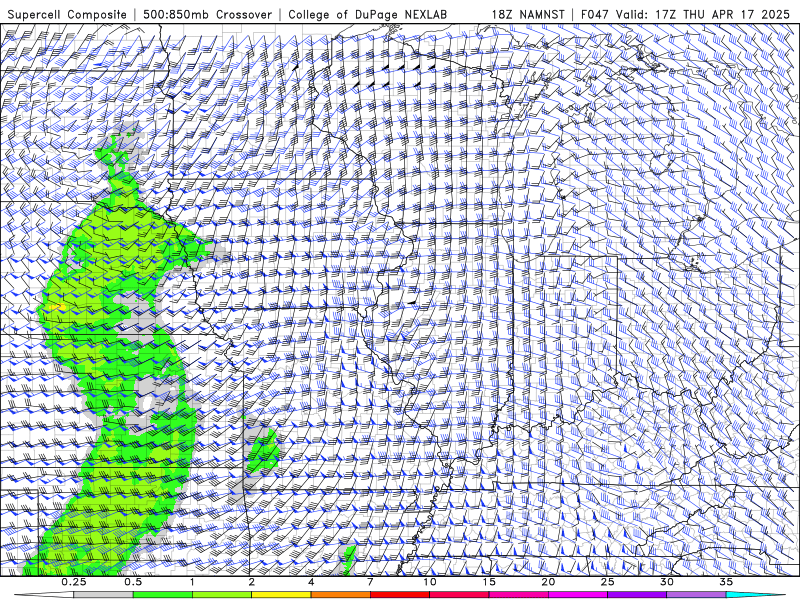800x600 pixels.
Task: Click the 'F047' forecast hour label
Action: coord(595,15)
